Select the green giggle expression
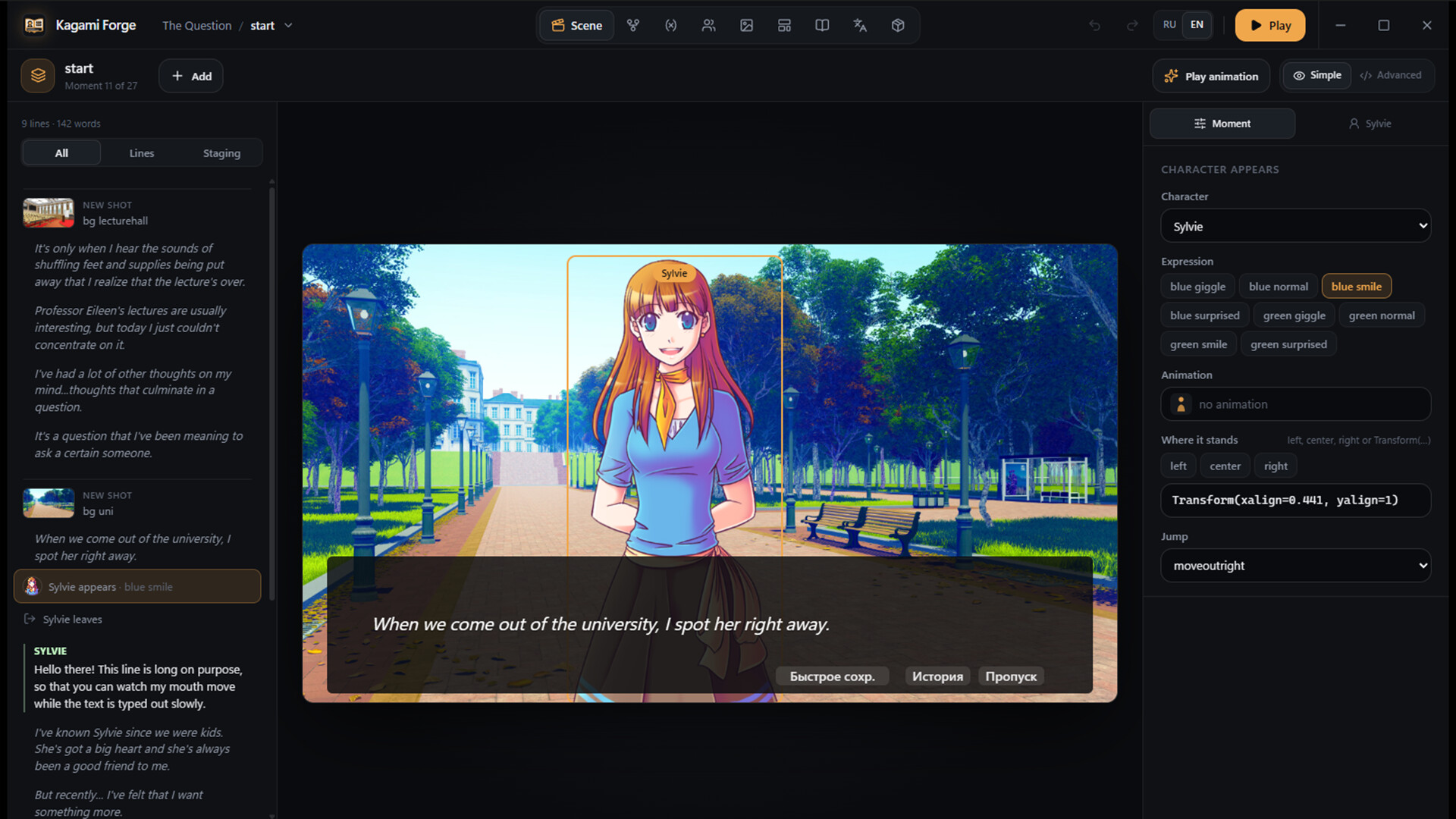 pos(1294,315)
